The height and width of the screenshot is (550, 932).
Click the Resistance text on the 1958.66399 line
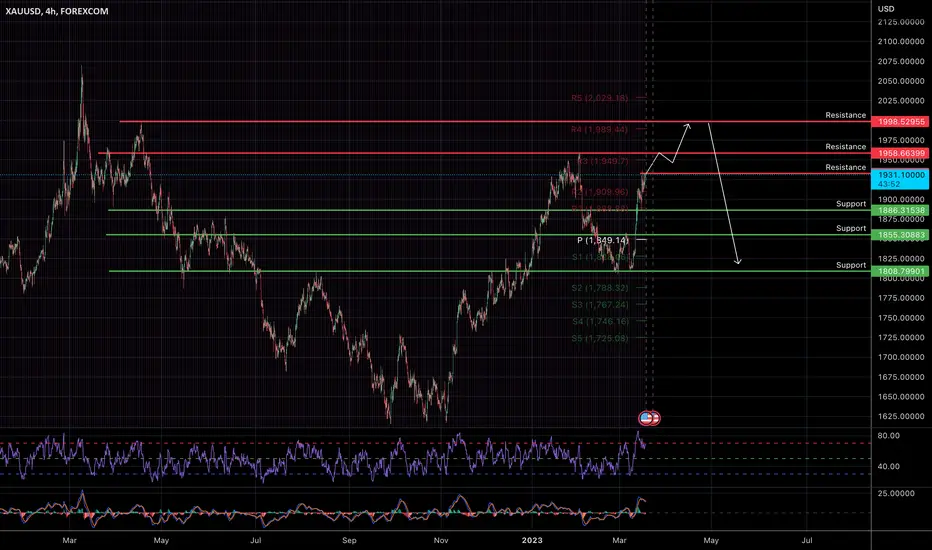(x=845, y=147)
